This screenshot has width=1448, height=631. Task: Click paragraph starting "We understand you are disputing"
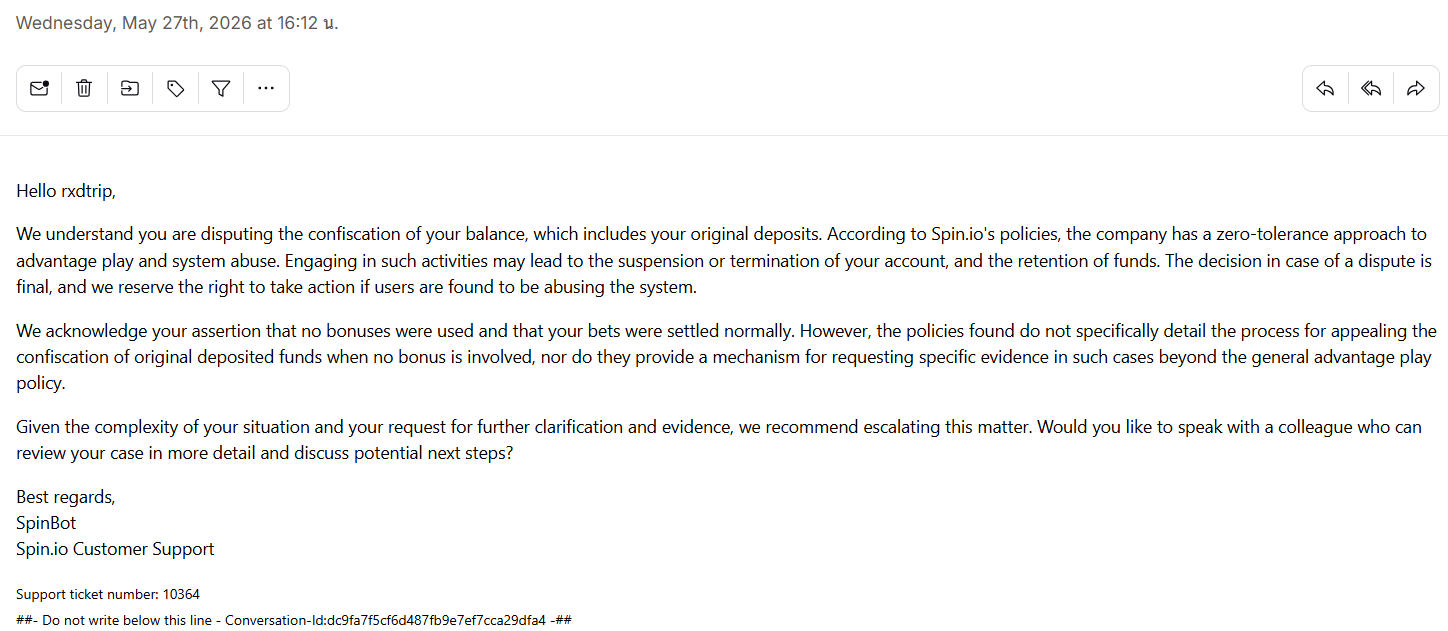click(724, 261)
